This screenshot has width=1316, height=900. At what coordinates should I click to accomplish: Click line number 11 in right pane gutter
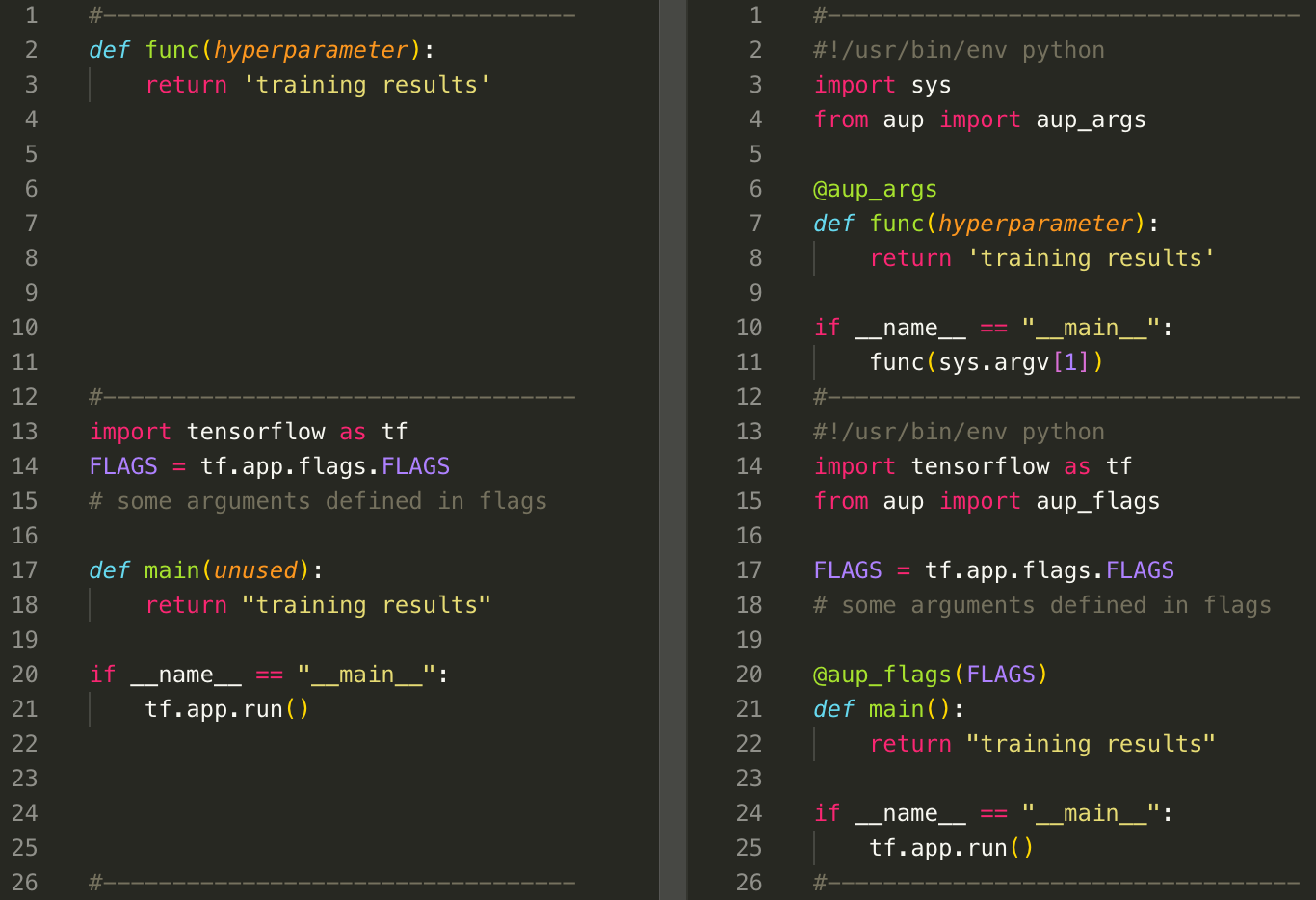click(750, 362)
